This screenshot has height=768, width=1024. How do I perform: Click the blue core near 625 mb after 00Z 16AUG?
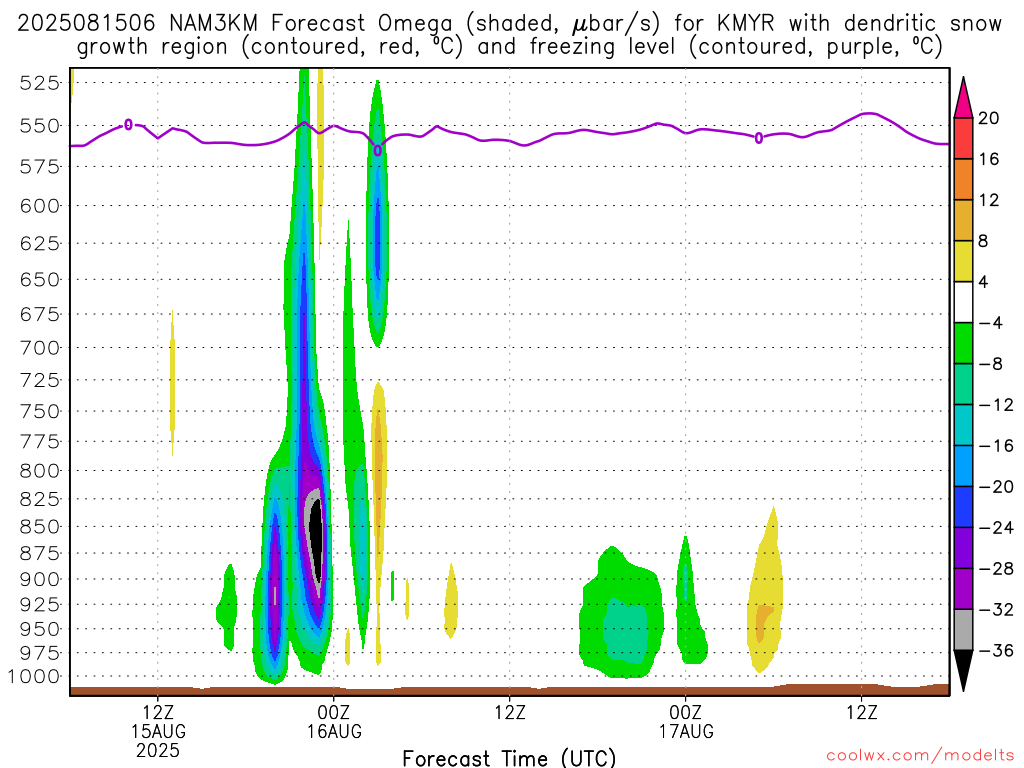coord(377,238)
